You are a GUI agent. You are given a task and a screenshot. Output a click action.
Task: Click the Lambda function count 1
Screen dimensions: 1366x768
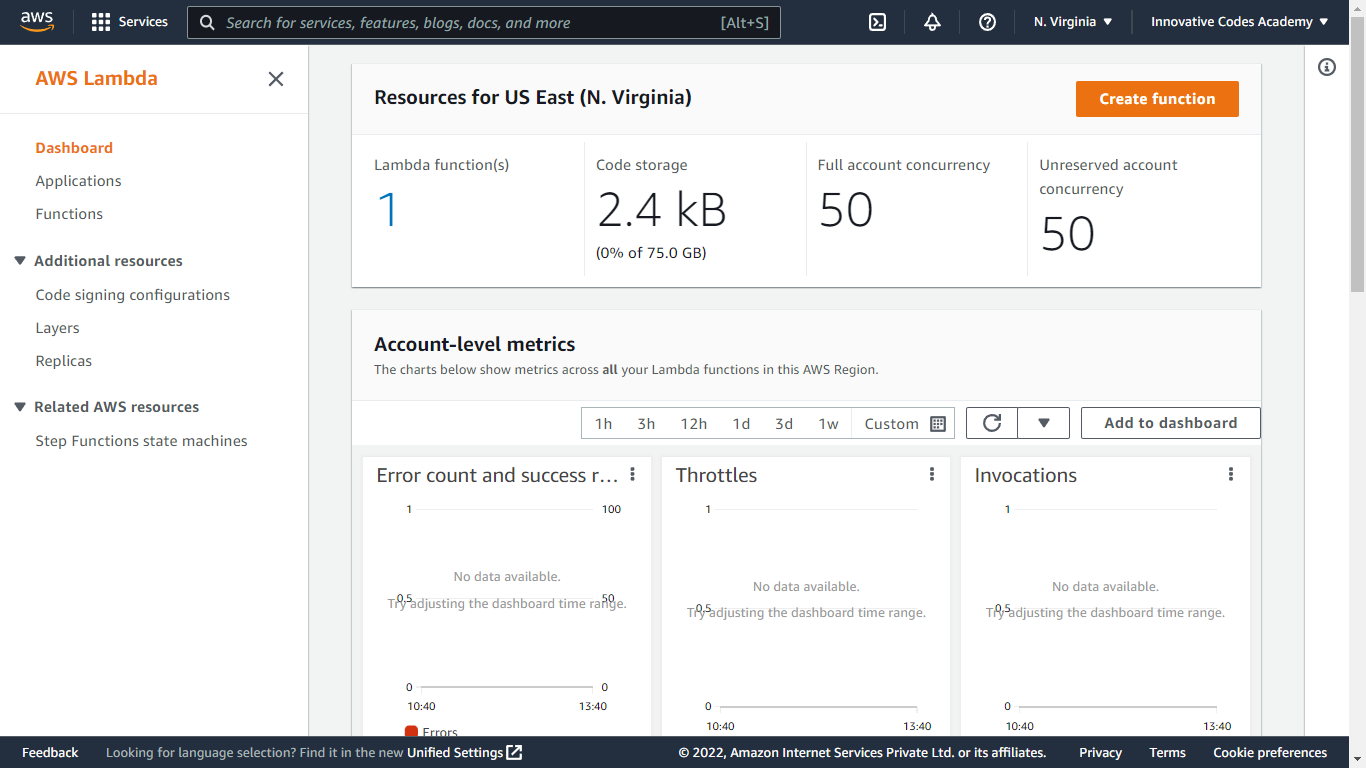coord(388,210)
